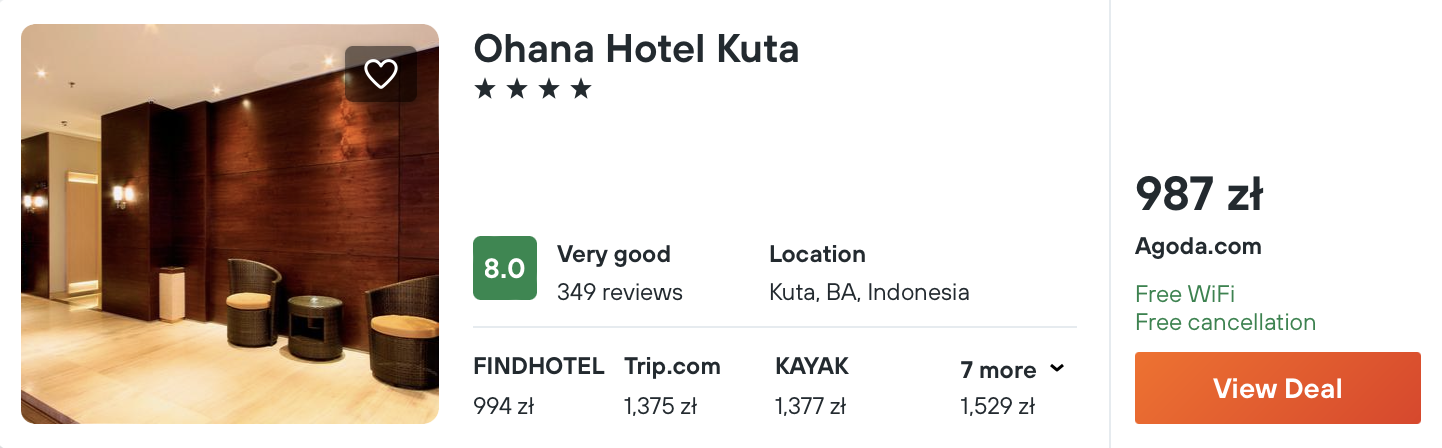The image size is (1442, 448).
Task: Open the Ohana Hotel Kuta photo
Action: [230, 223]
